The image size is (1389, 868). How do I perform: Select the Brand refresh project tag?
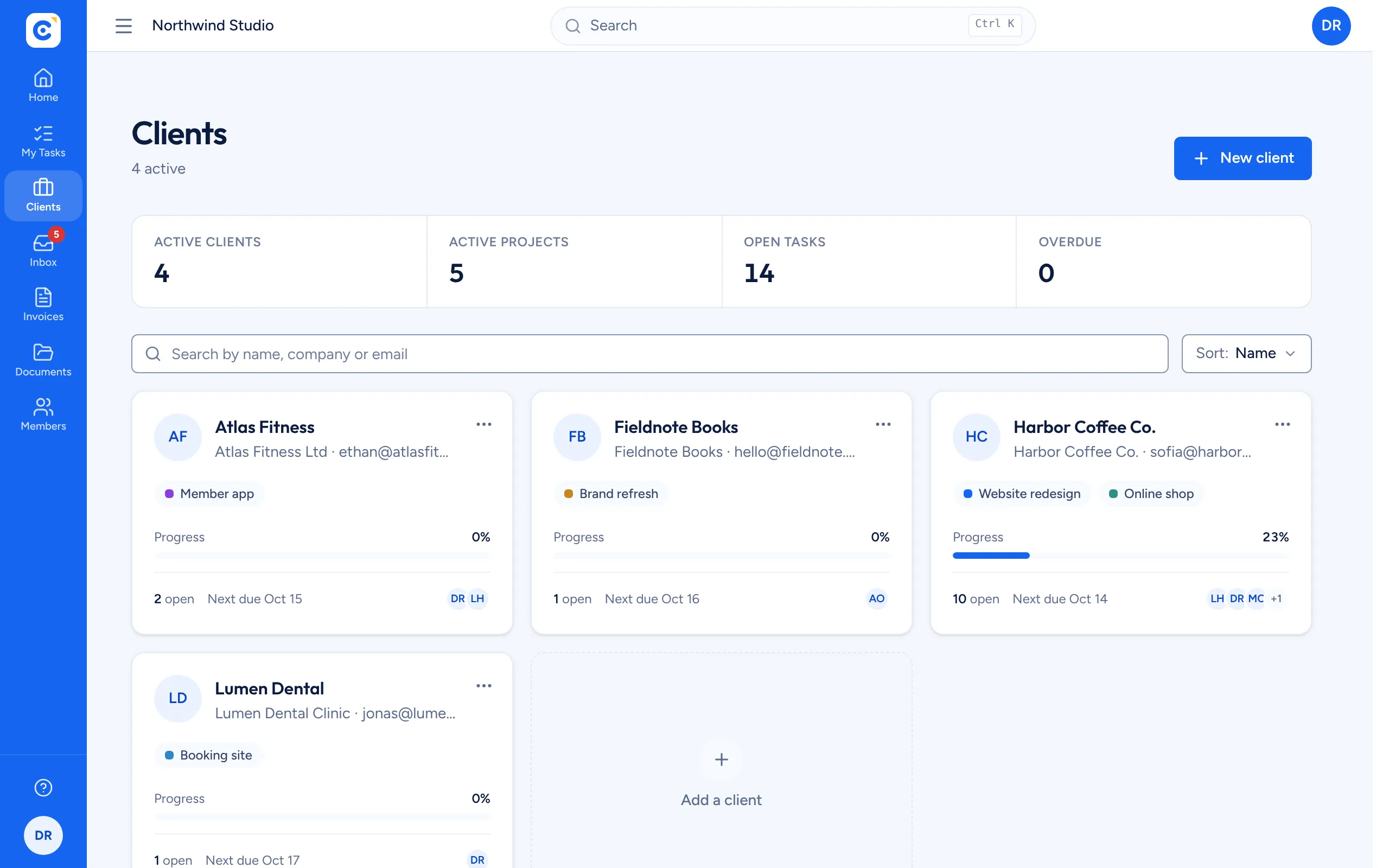(611, 494)
